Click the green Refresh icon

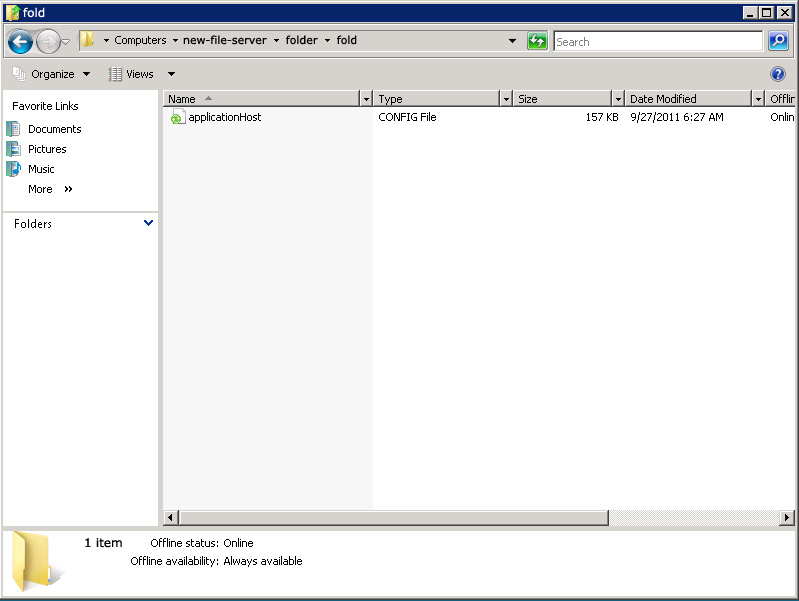pyautogui.click(x=537, y=41)
